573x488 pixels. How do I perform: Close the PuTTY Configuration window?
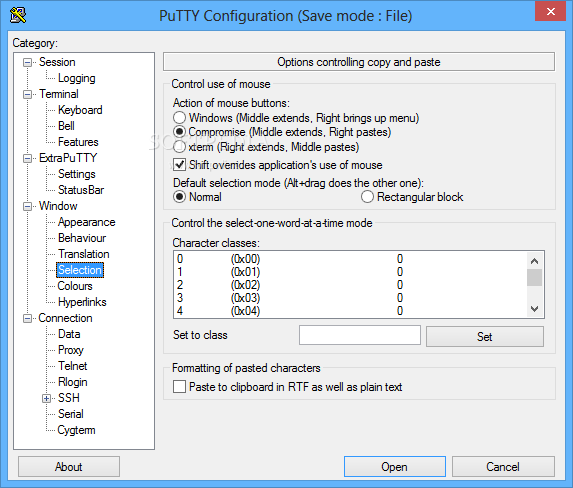[551, 11]
